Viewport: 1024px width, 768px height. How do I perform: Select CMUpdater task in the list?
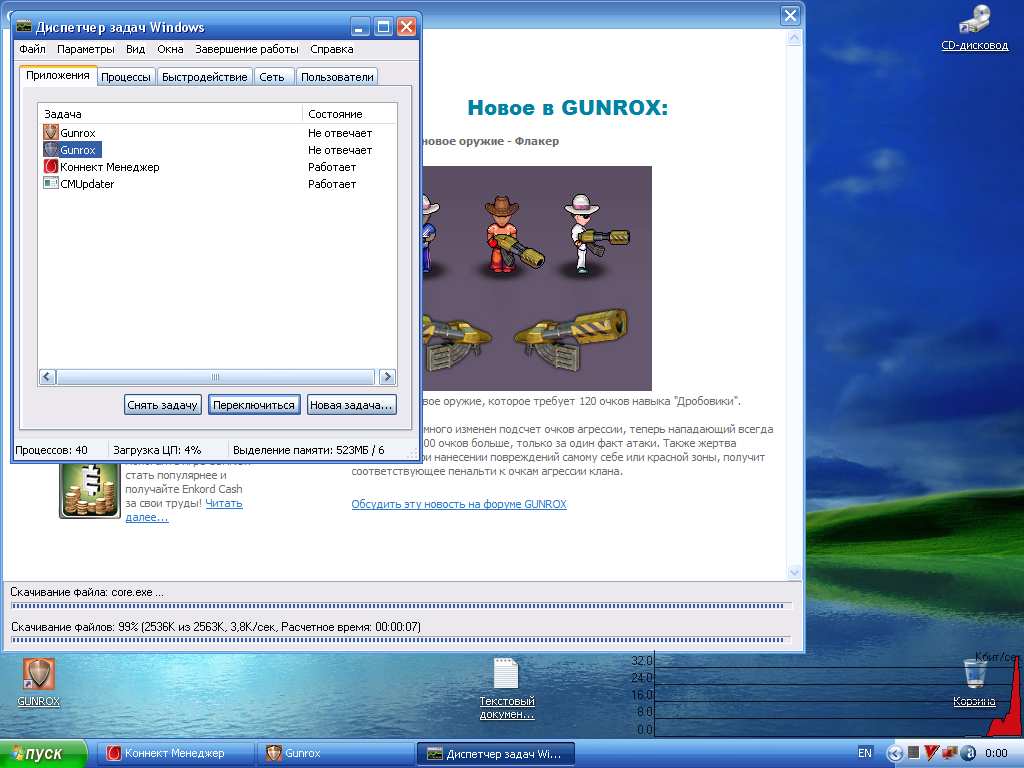click(87, 184)
